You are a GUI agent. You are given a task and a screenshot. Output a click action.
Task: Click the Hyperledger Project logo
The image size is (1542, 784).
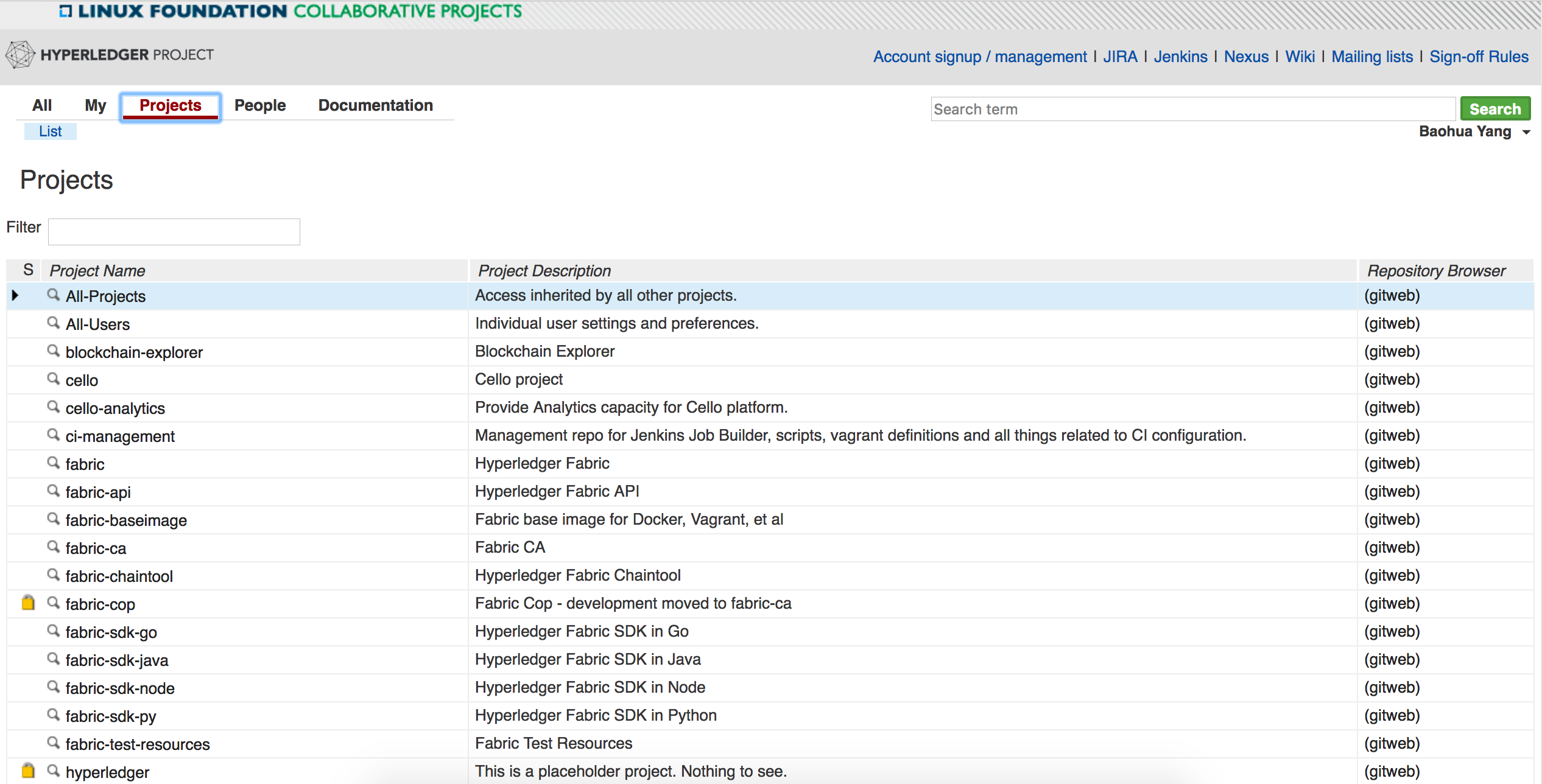[110, 55]
